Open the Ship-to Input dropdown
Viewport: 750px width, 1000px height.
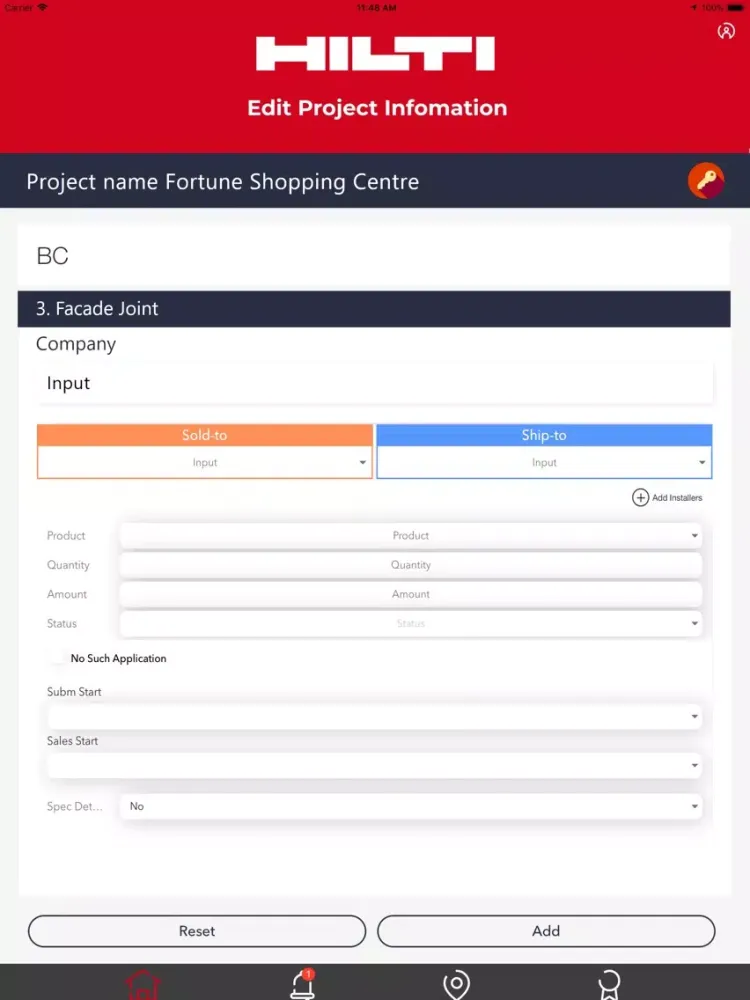[544, 462]
